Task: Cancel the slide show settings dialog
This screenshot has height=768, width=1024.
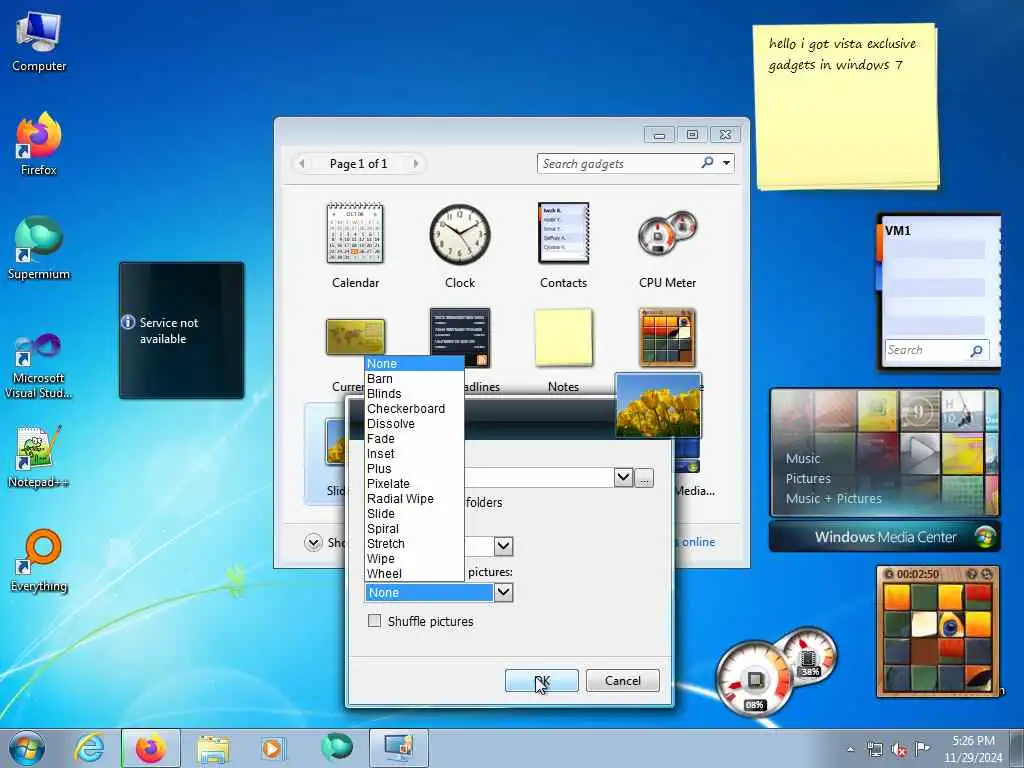Action: click(622, 680)
